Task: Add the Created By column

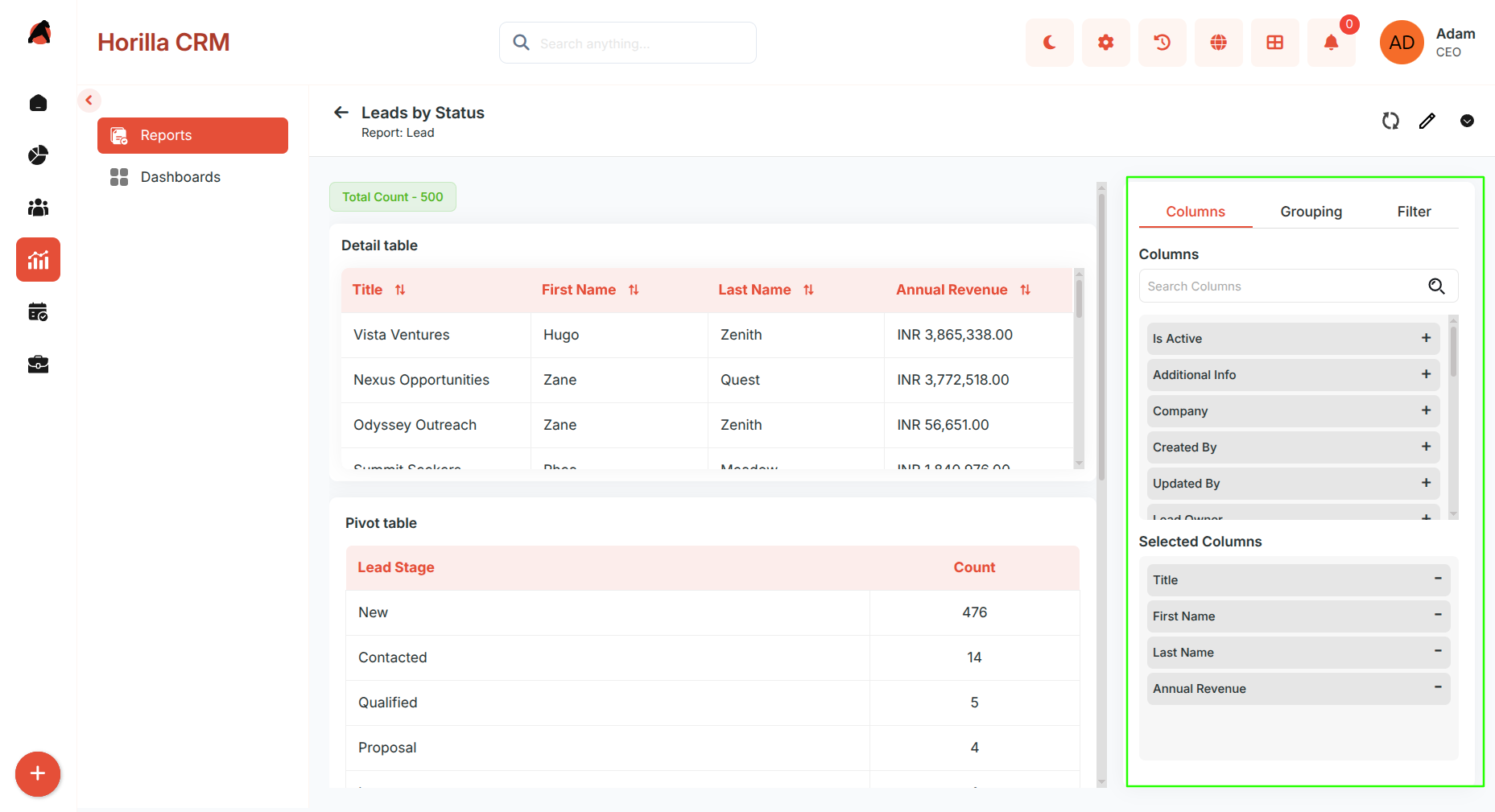Action: pyautogui.click(x=1426, y=447)
